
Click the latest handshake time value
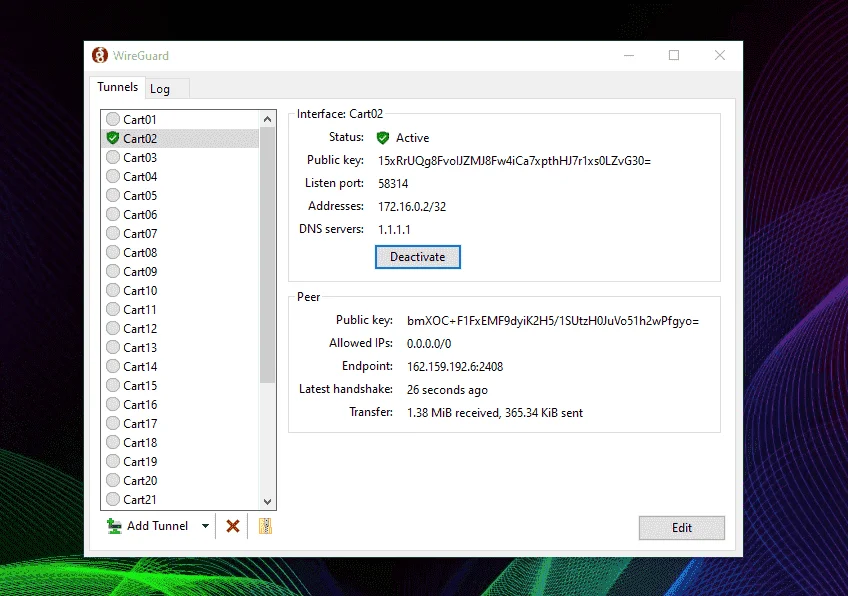pos(447,390)
